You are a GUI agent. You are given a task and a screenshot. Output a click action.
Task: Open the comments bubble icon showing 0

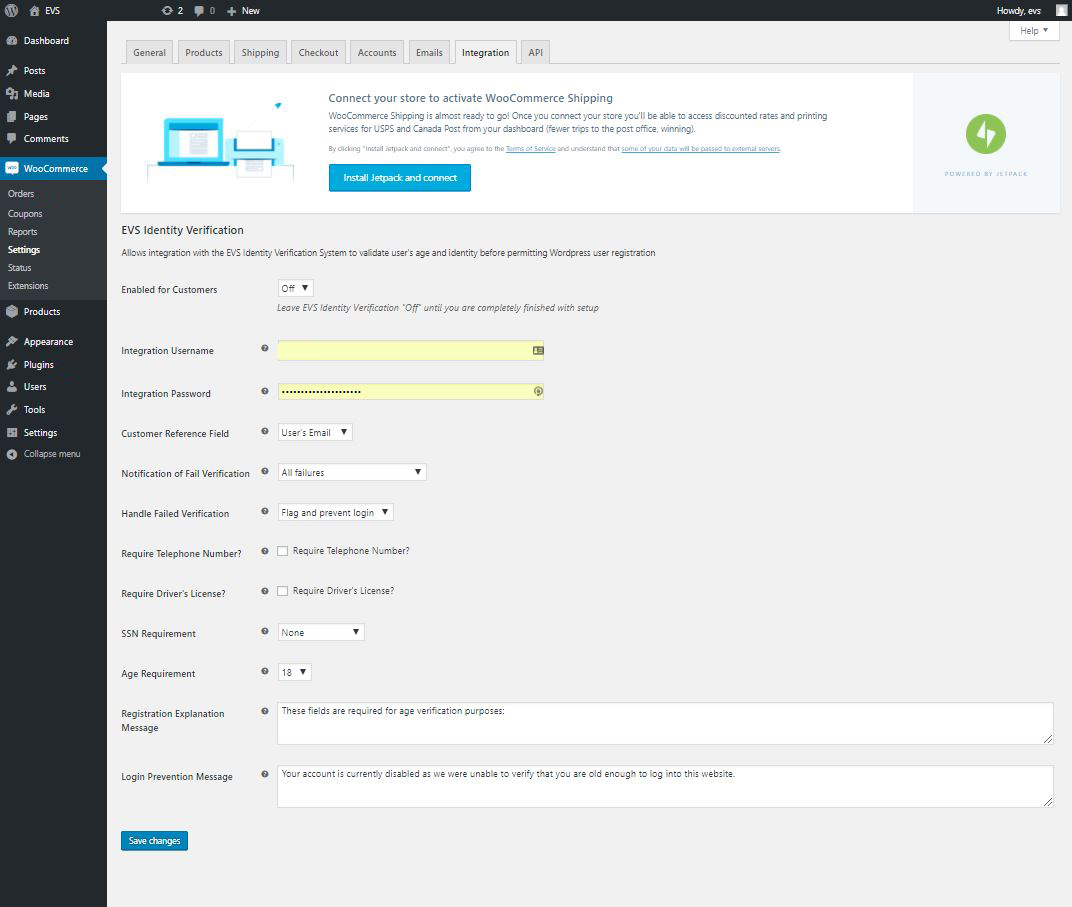click(x=199, y=11)
